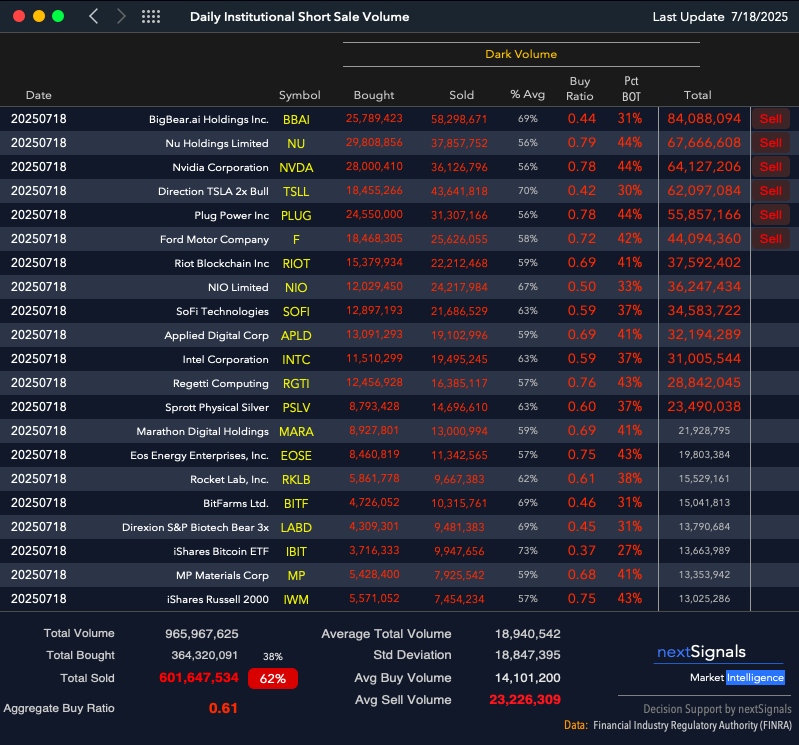Click Total Bought value 364,320,091
Viewport: 799px width, 745px height.
coord(204,655)
